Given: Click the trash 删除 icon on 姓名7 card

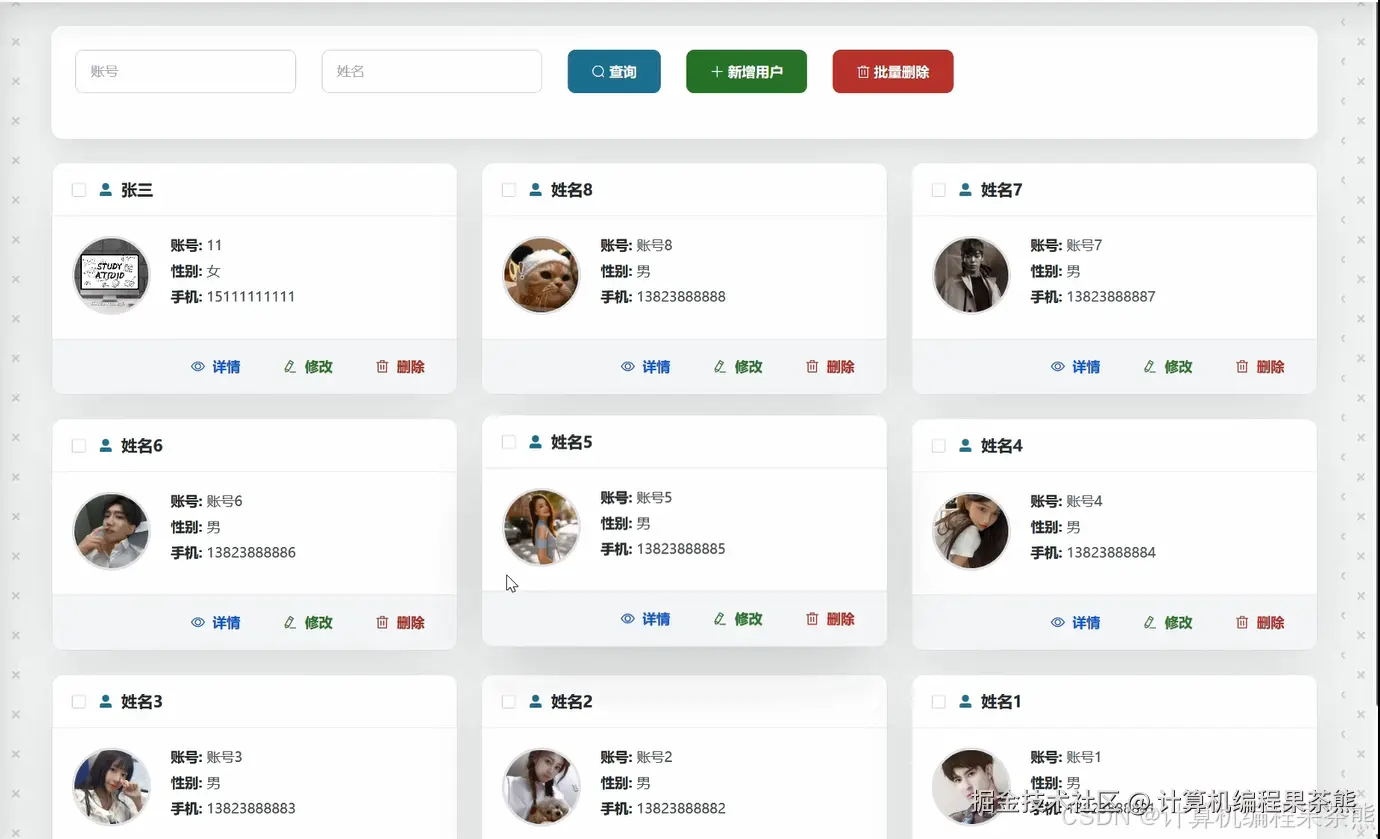Looking at the screenshot, I should tap(1240, 367).
